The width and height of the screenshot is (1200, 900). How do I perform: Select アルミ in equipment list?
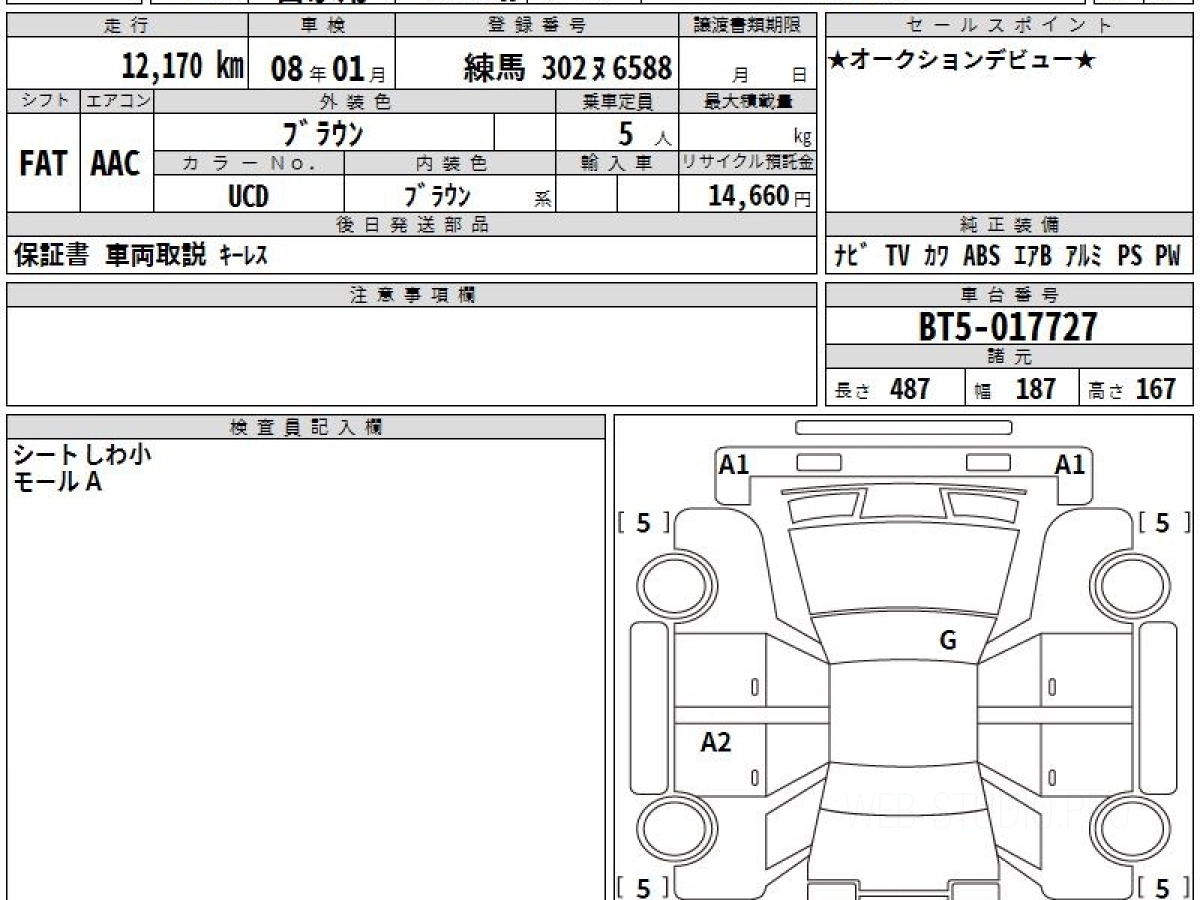(x=1083, y=256)
